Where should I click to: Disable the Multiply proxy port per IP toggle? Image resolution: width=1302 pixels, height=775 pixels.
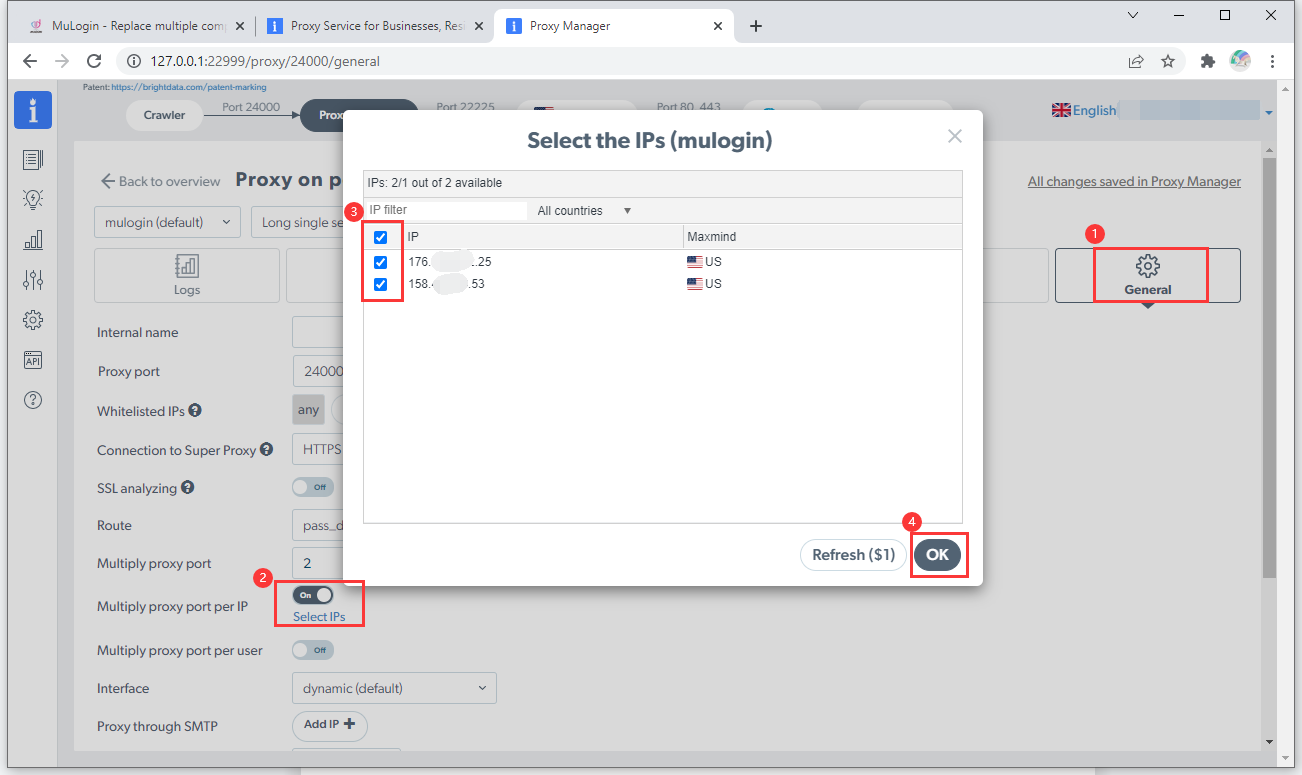pyautogui.click(x=312, y=594)
